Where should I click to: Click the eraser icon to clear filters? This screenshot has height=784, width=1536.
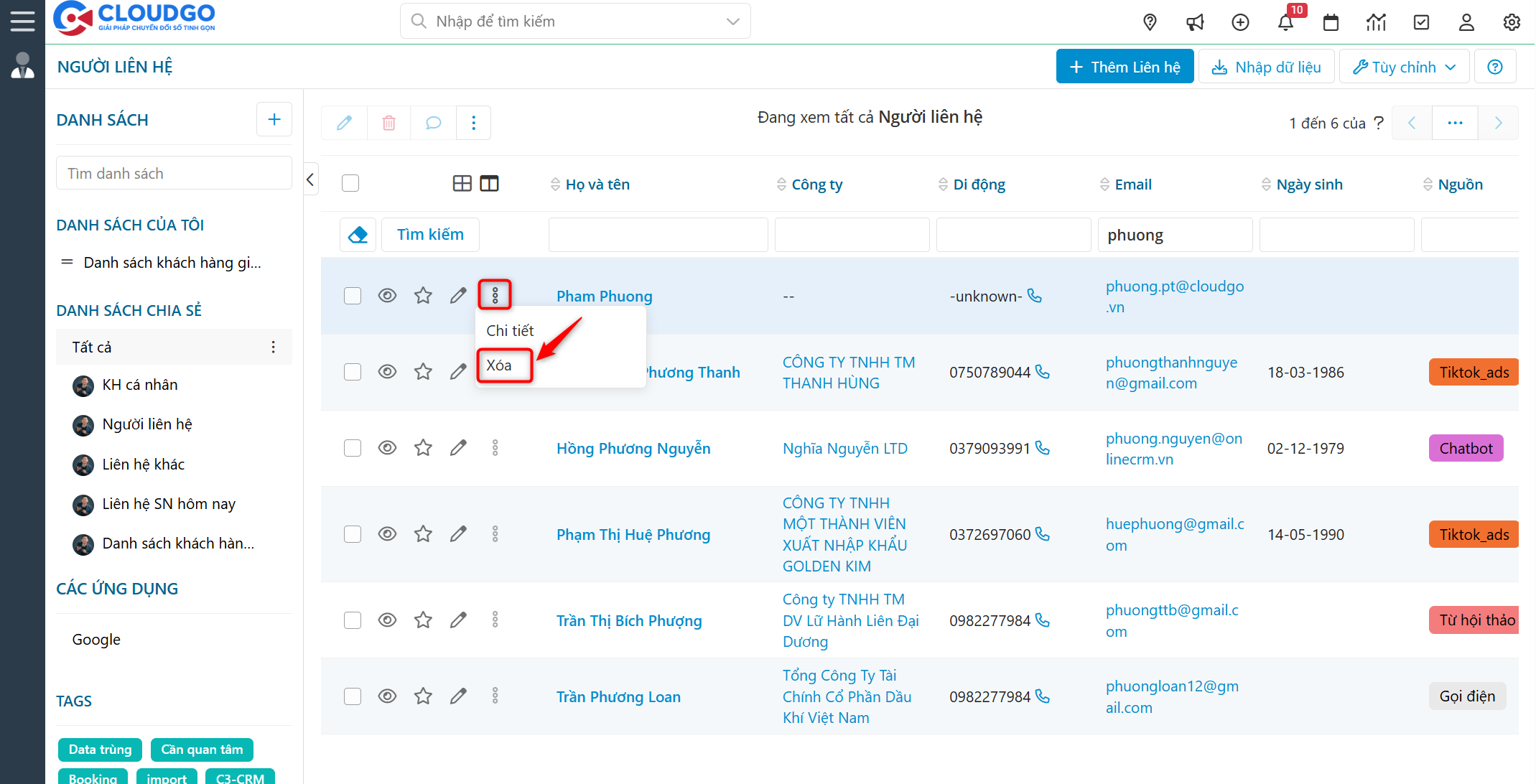point(358,234)
